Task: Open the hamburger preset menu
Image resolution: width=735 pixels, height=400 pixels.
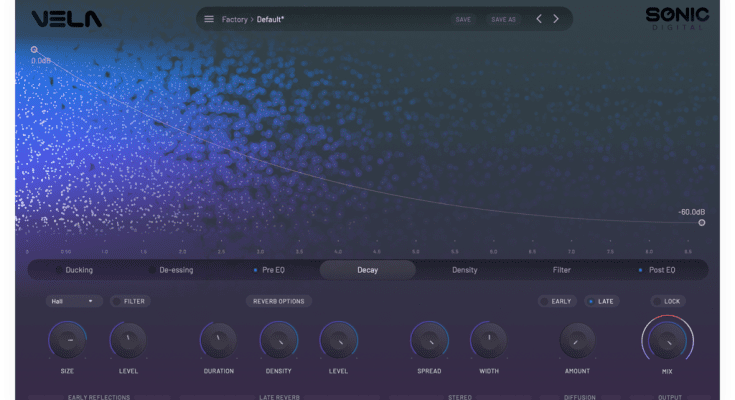Action: 209,19
